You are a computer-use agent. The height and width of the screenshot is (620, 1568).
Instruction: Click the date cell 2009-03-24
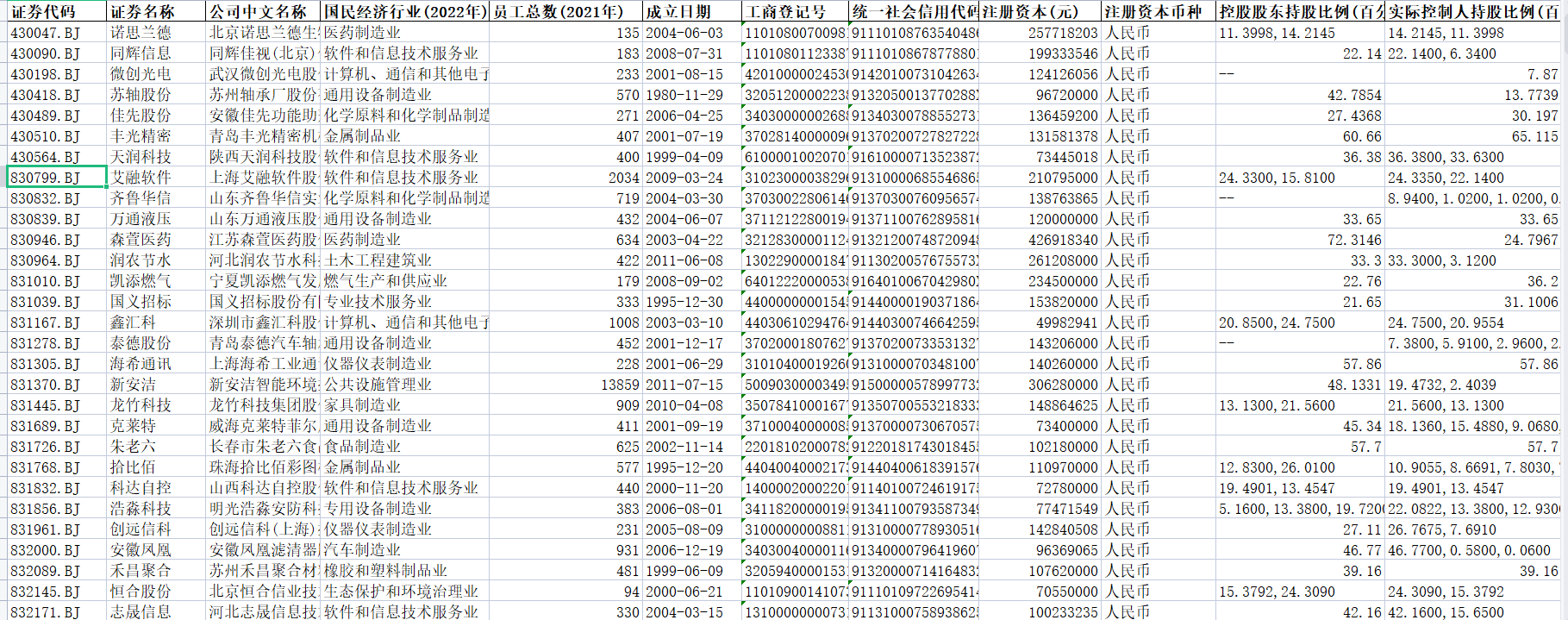pyautogui.click(x=691, y=178)
